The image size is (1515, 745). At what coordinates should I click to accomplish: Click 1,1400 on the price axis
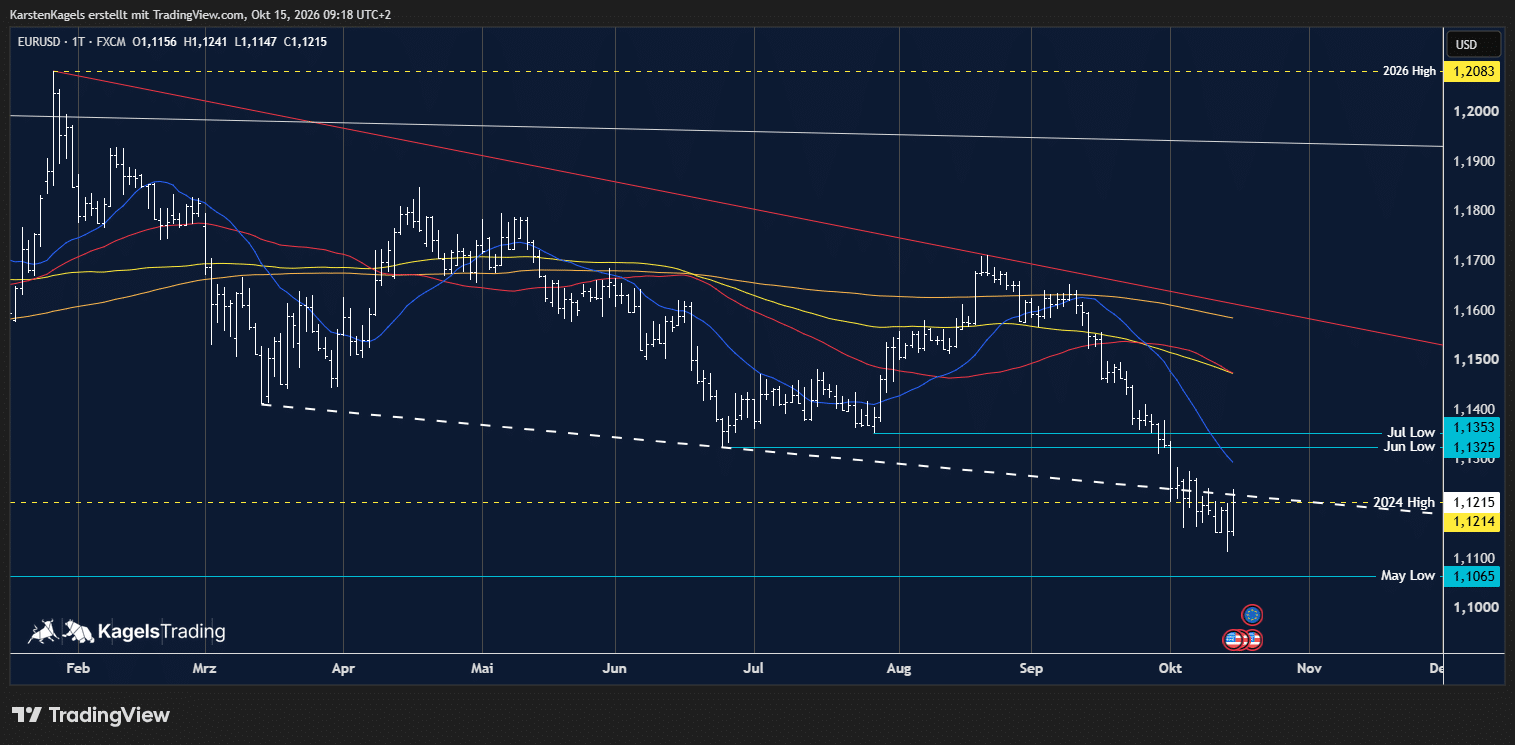[x=1474, y=410]
